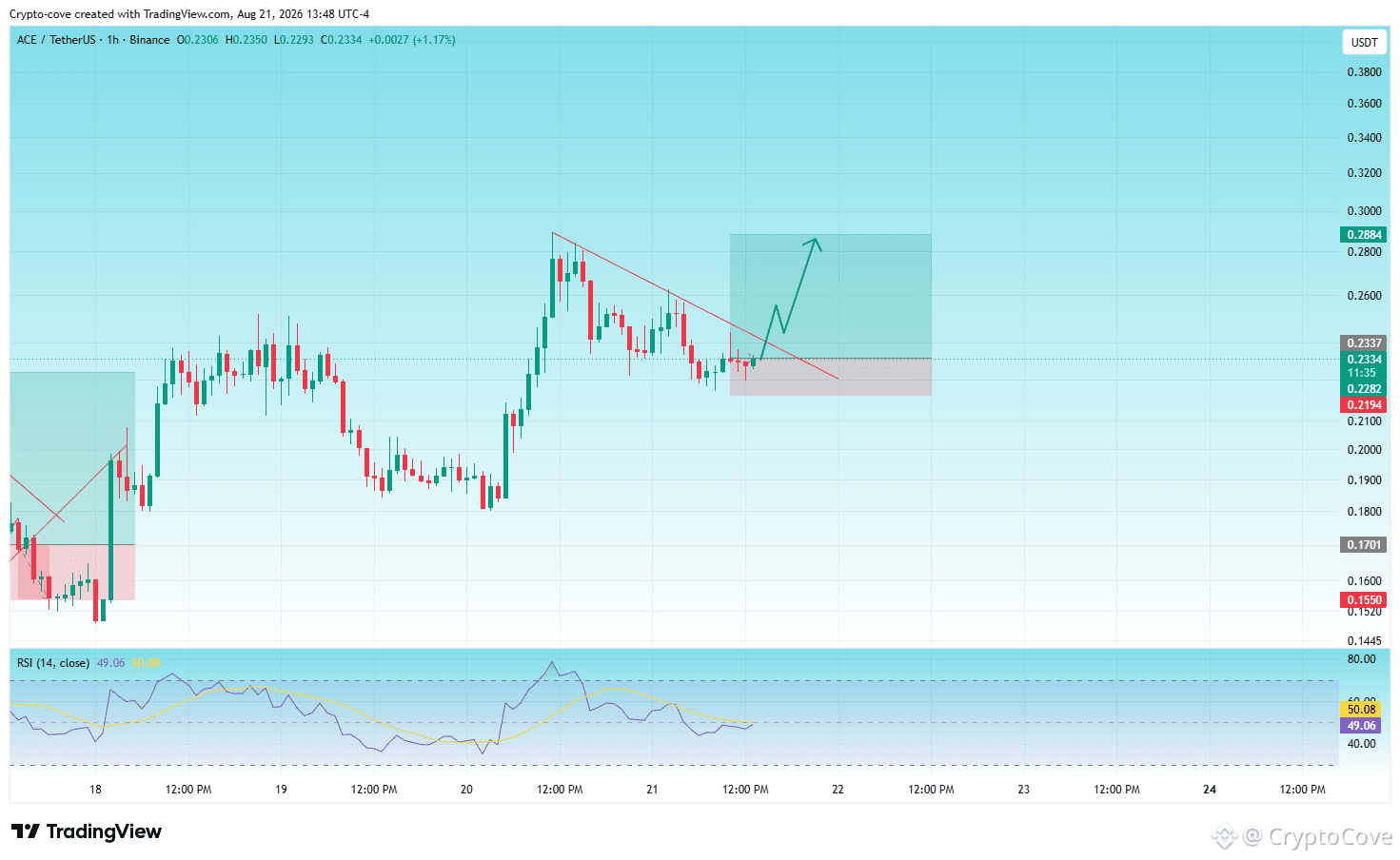
Task: Click the Binance exchange label
Action: pos(149,40)
